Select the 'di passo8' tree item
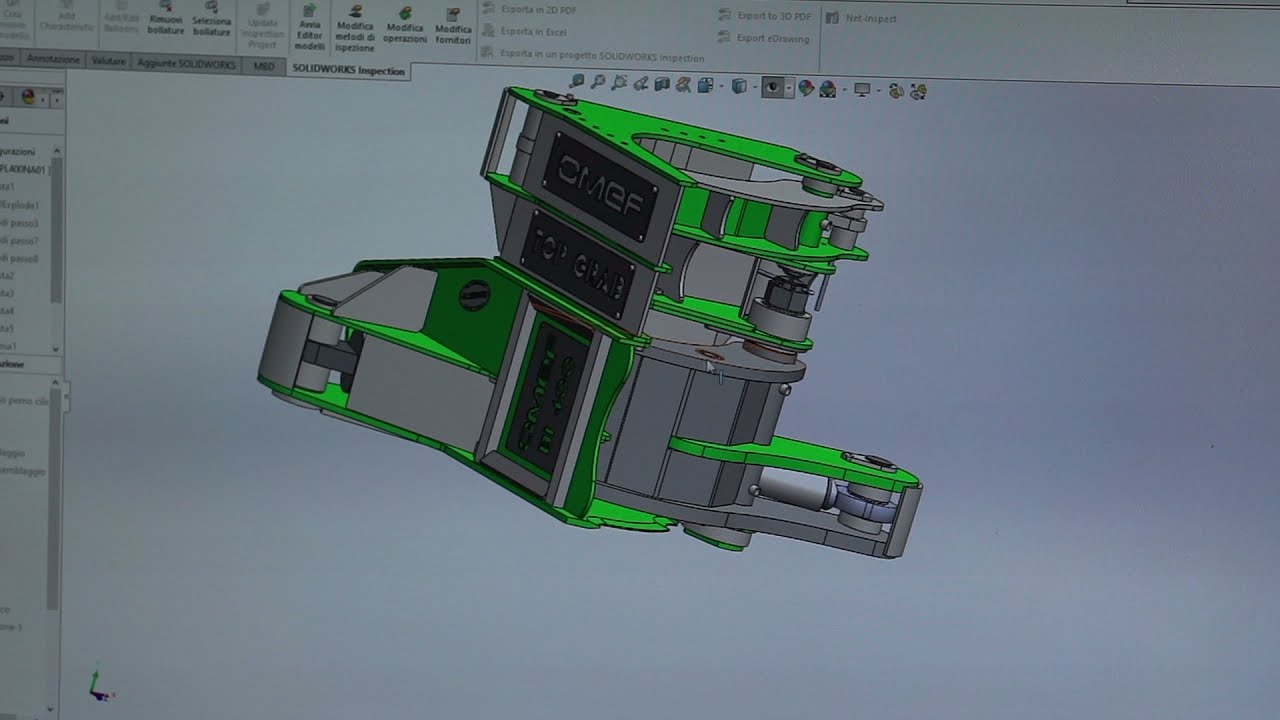 [x=19, y=259]
